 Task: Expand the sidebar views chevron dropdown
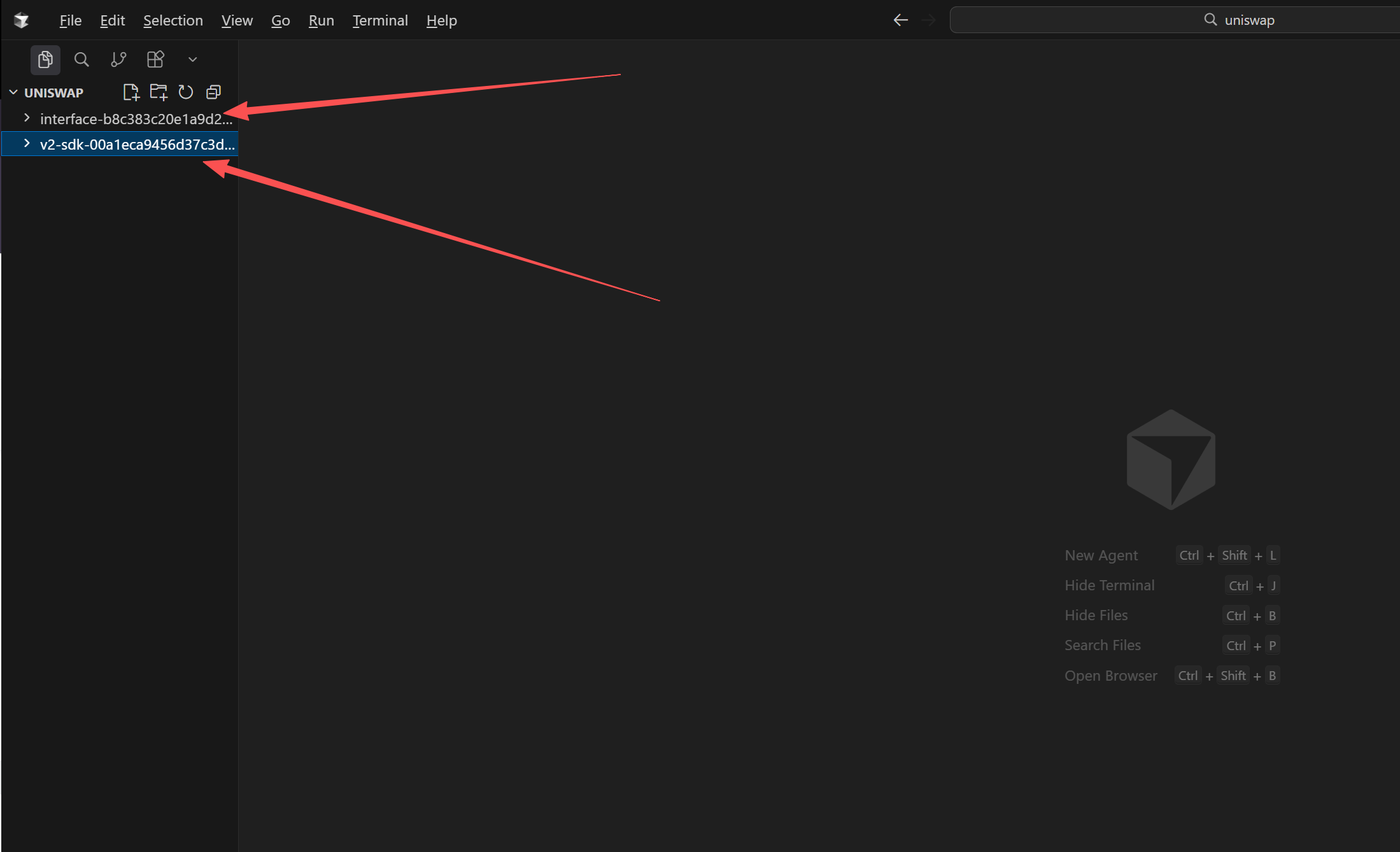pos(192,60)
